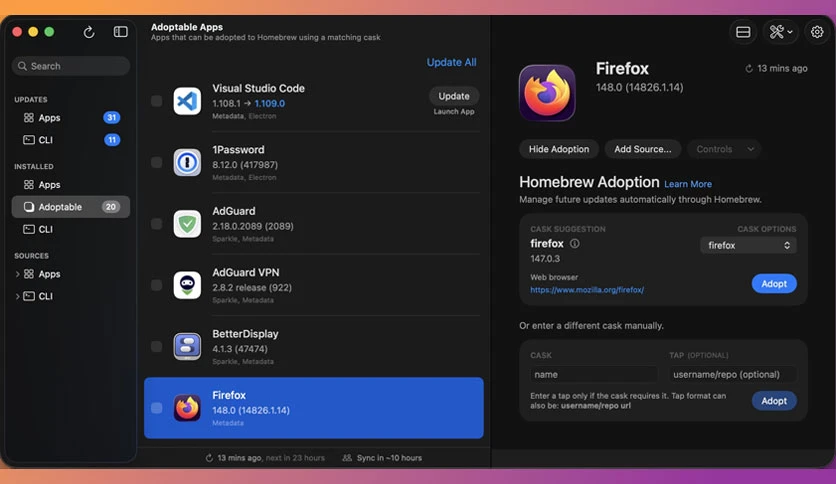The width and height of the screenshot is (836, 484).
Task: Click the Visual Studio Code app icon
Action: pos(187,101)
